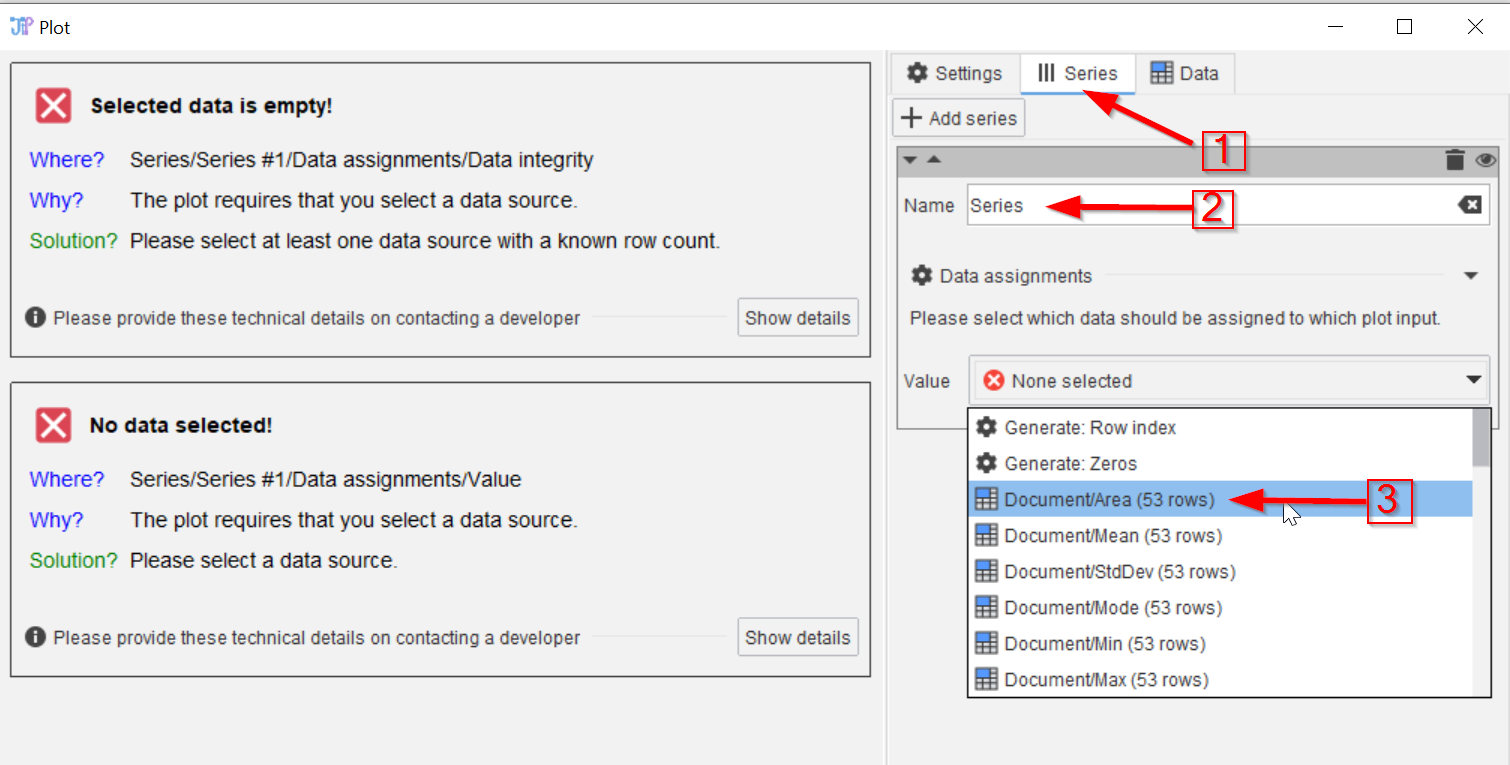Toggle series visibility eye icon

1485,160
